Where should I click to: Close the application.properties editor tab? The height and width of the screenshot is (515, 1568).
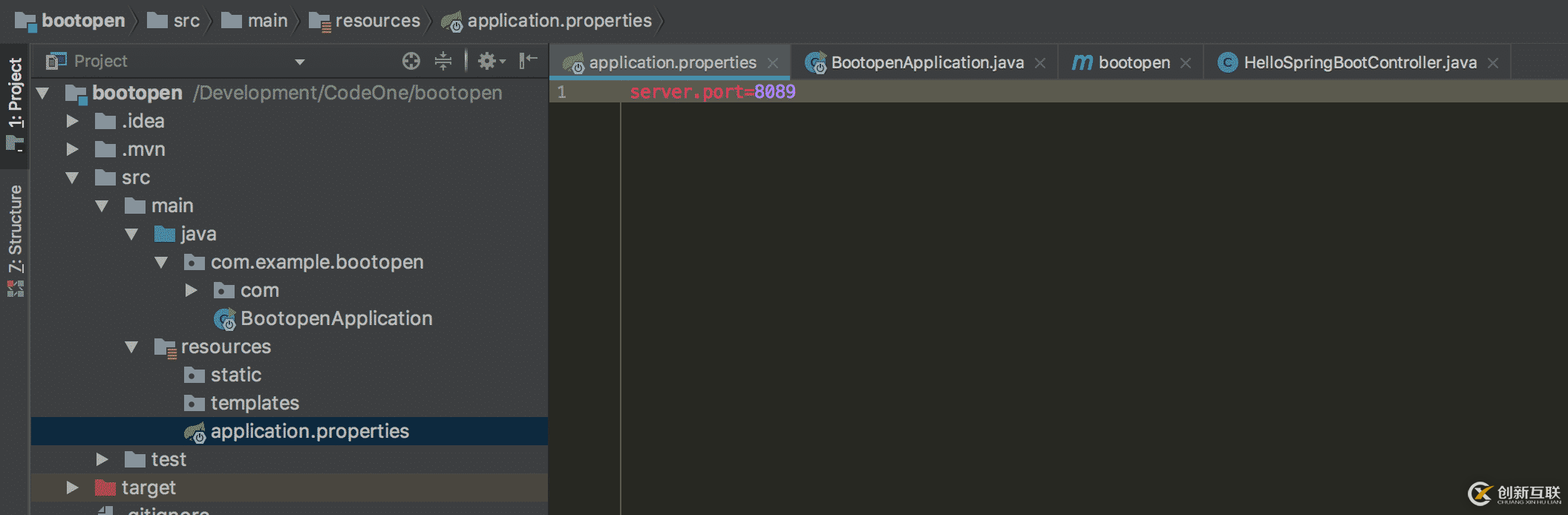coord(773,63)
